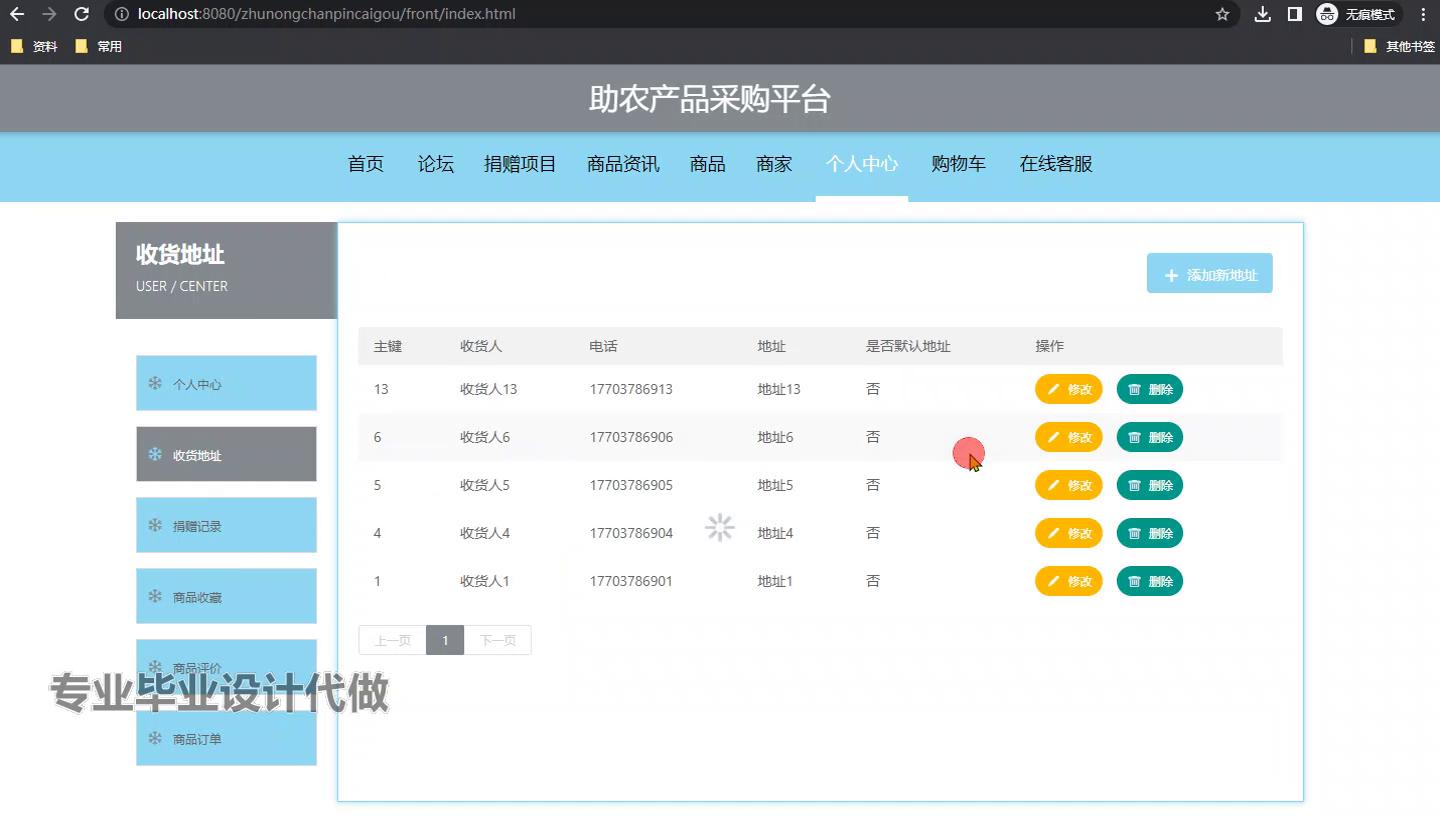Click phone number 17703786905

(x=631, y=485)
